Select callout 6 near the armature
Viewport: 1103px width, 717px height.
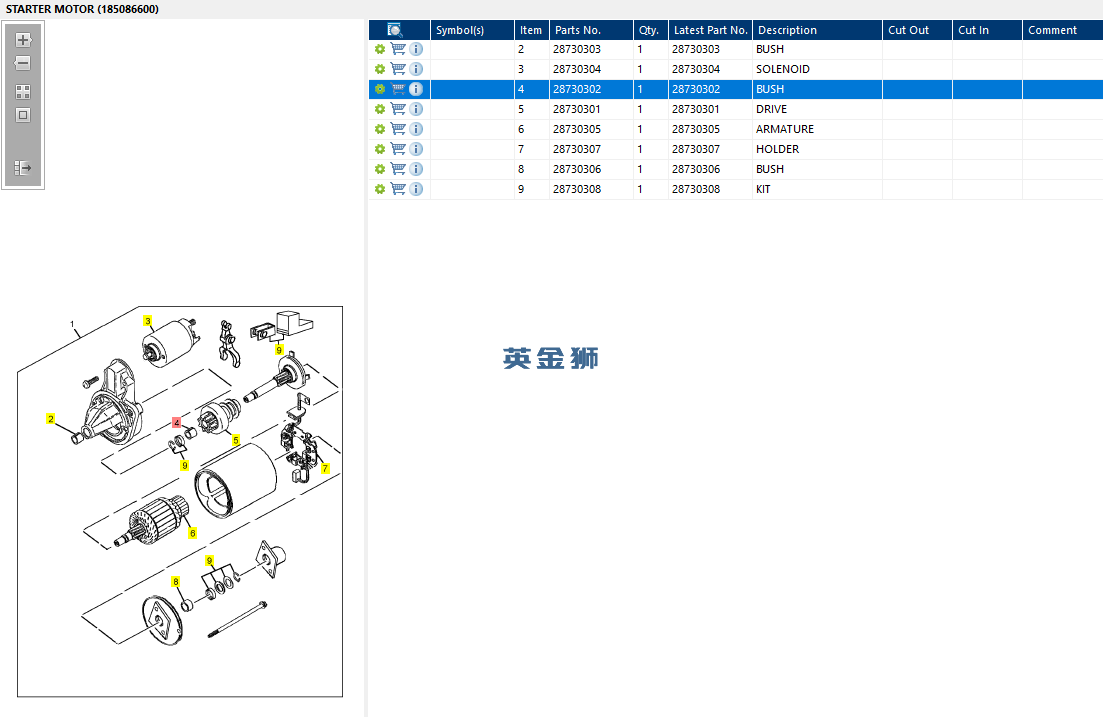coord(192,533)
